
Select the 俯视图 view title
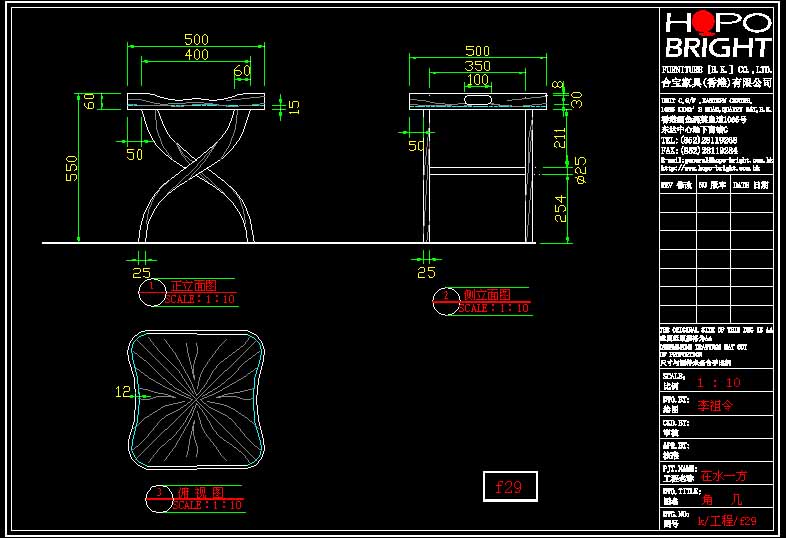pyautogui.click(x=201, y=492)
